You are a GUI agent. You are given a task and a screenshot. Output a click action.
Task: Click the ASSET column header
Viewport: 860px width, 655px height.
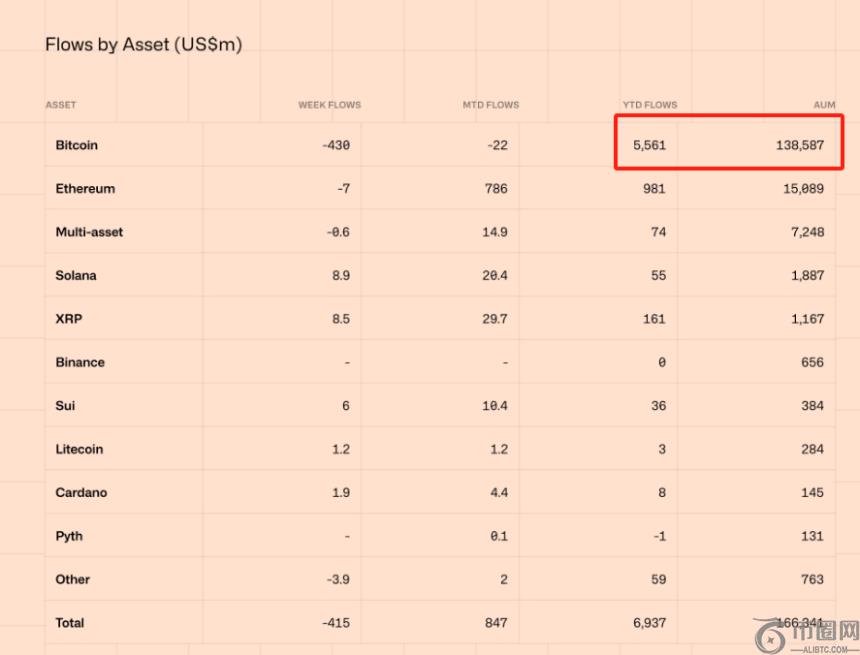(61, 105)
